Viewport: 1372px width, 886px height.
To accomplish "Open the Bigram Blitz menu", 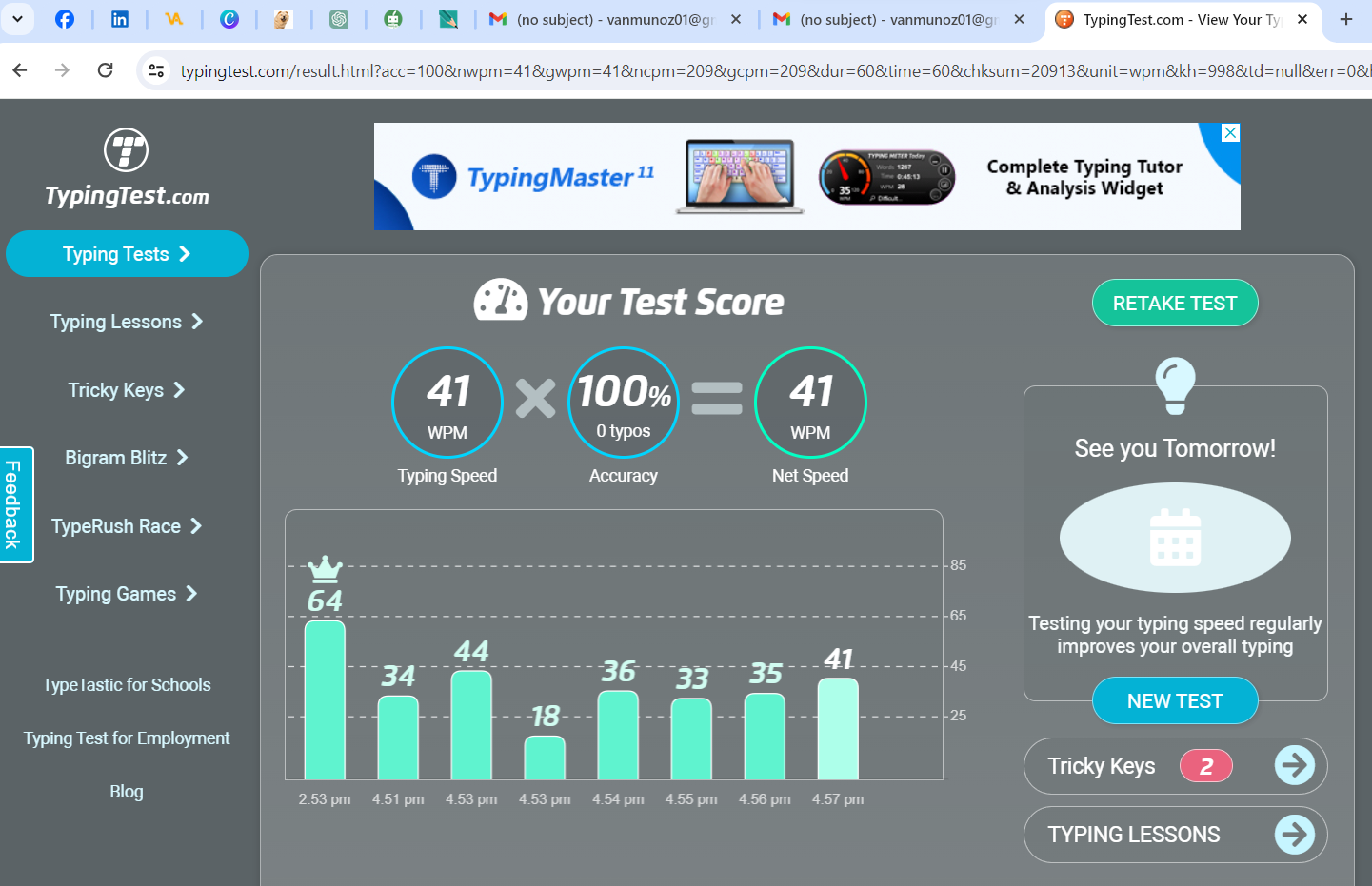I will tap(127, 458).
